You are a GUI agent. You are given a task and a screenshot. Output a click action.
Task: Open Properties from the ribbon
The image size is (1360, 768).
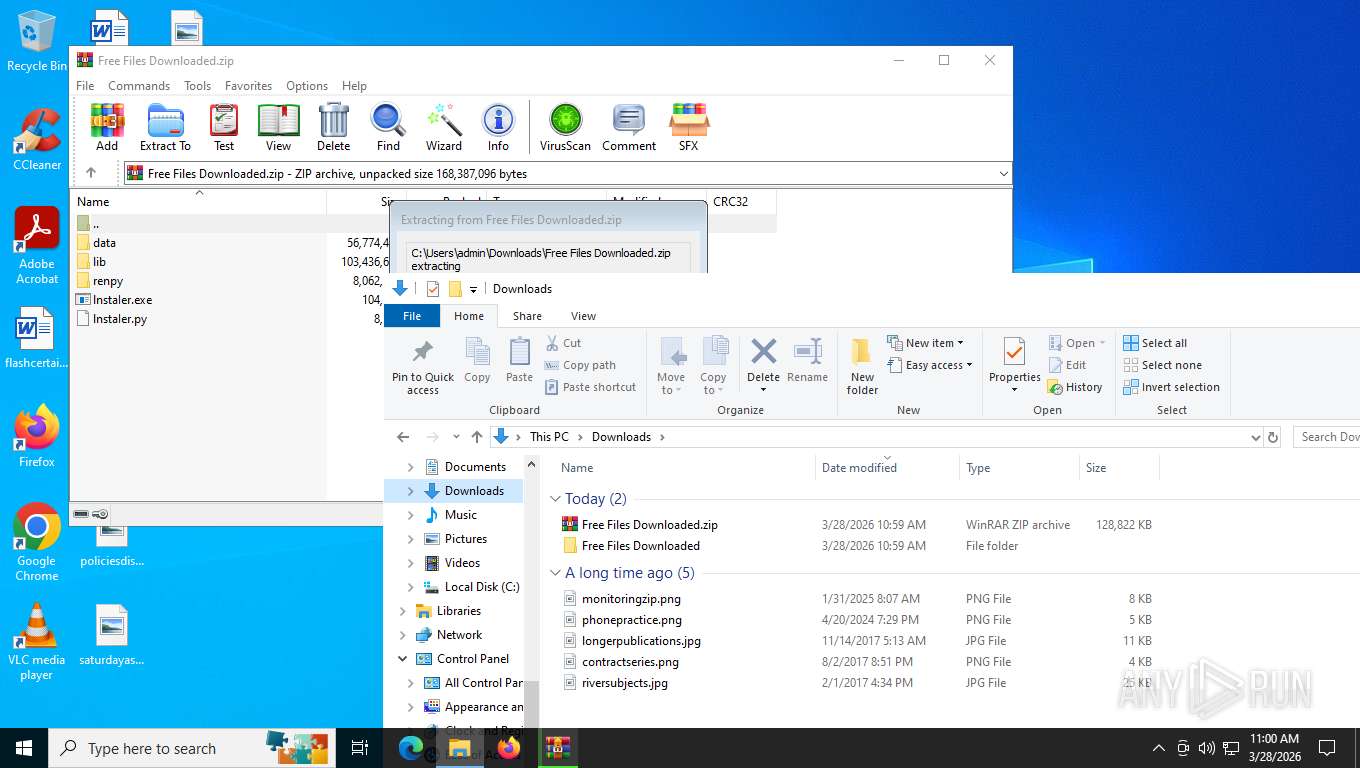coord(1014,366)
